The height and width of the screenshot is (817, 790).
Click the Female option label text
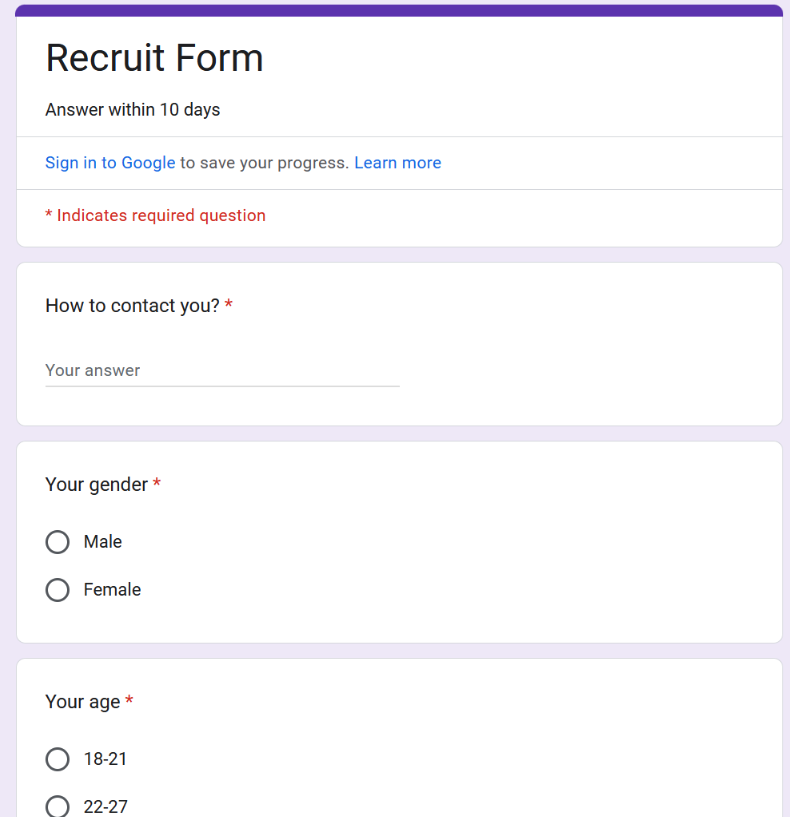coord(112,590)
